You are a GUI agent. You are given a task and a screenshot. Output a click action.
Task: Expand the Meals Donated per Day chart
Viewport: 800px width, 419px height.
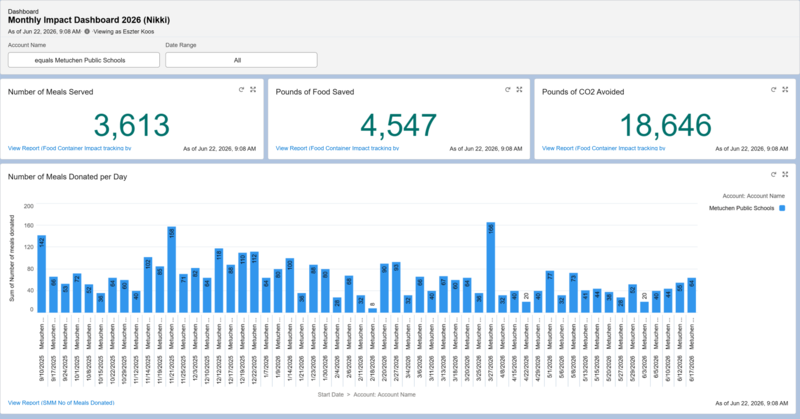tap(785, 175)
